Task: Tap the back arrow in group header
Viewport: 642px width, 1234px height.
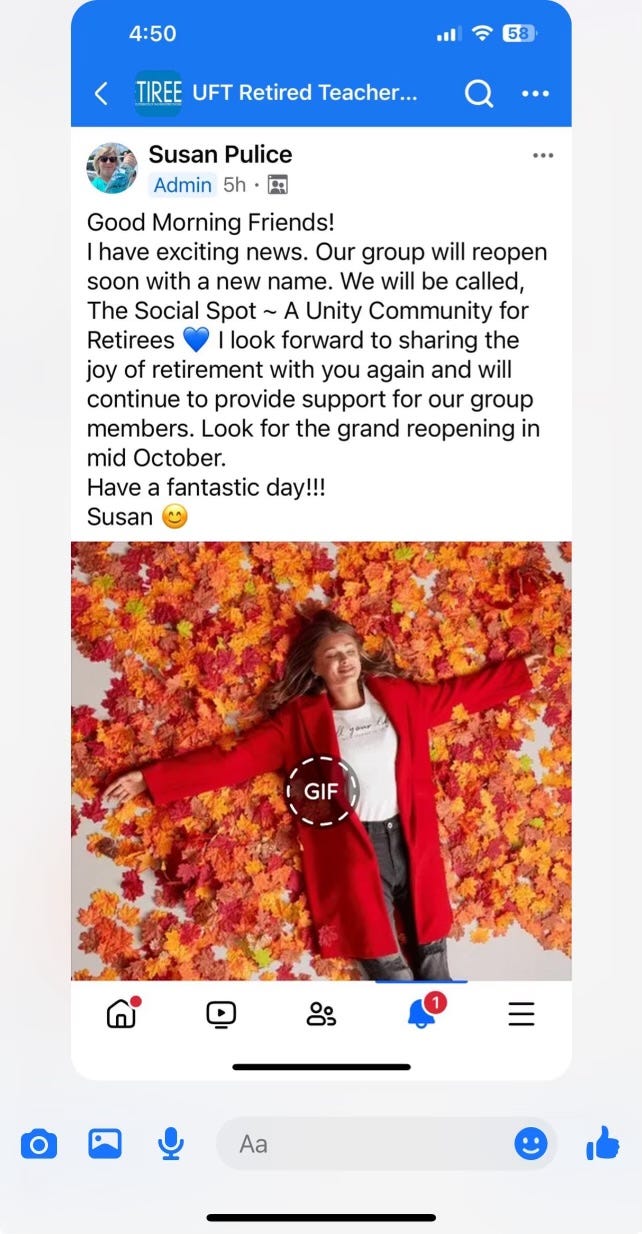Action: [x=100, y=93]
